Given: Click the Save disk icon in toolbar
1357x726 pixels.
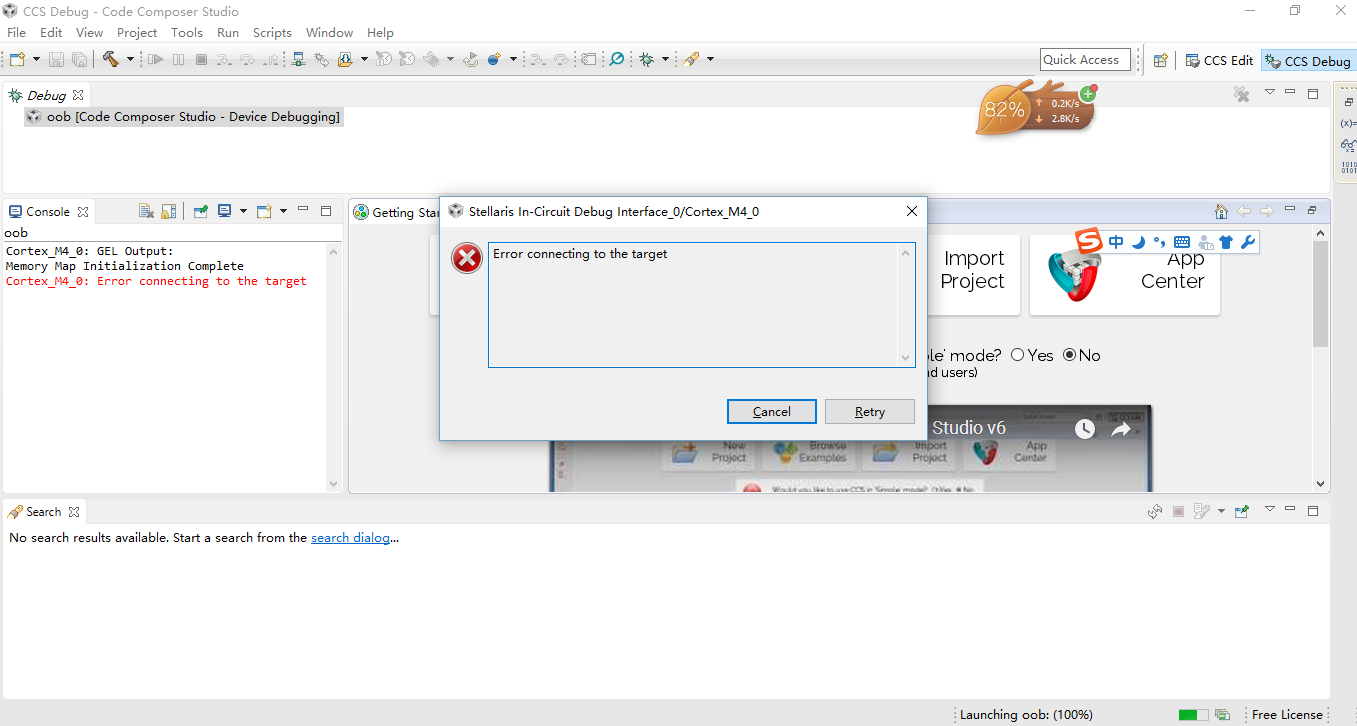Looking at the screenshot, I should (57, 60).
